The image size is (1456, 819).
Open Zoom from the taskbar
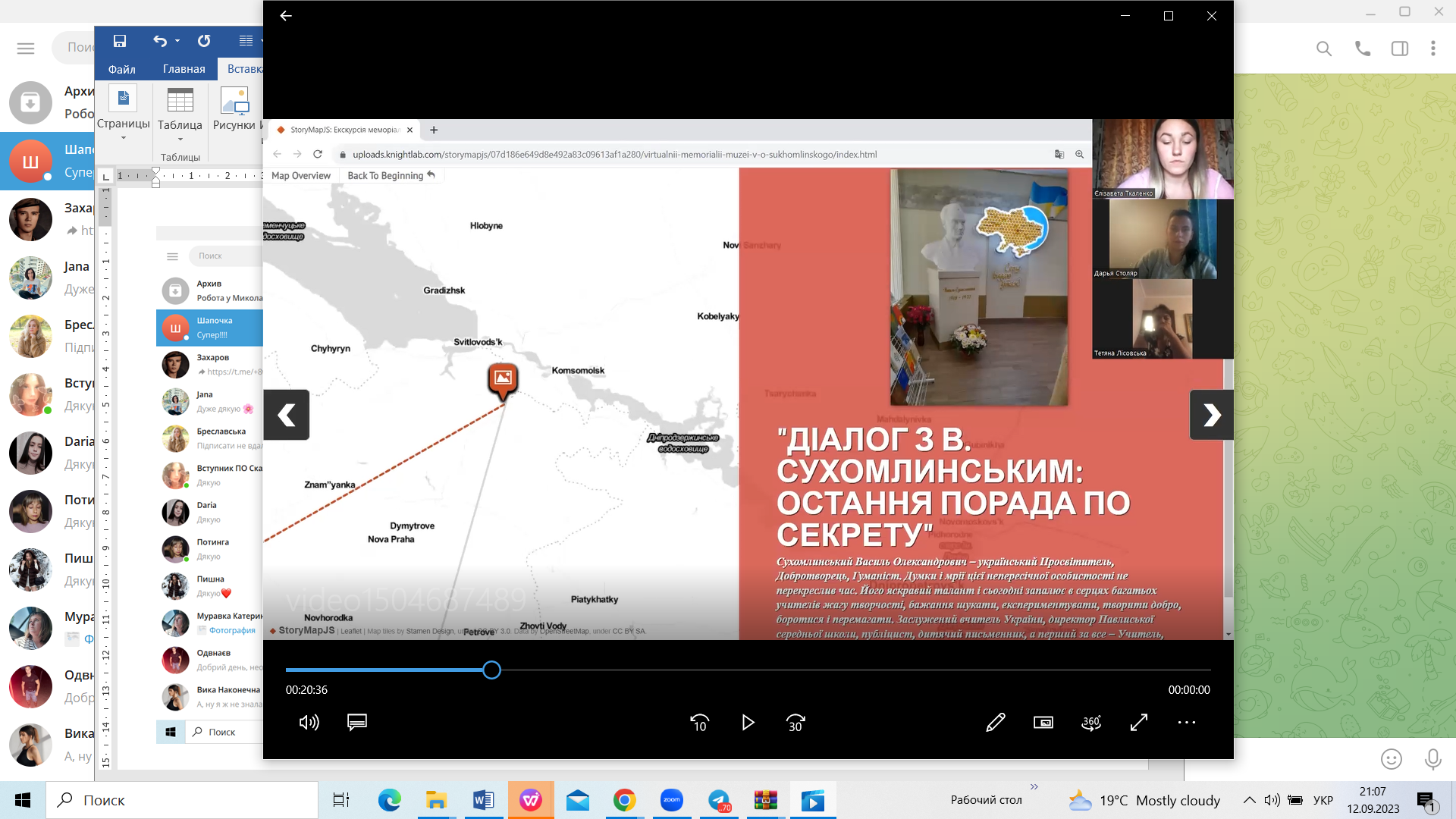click(x=672, y=800)
